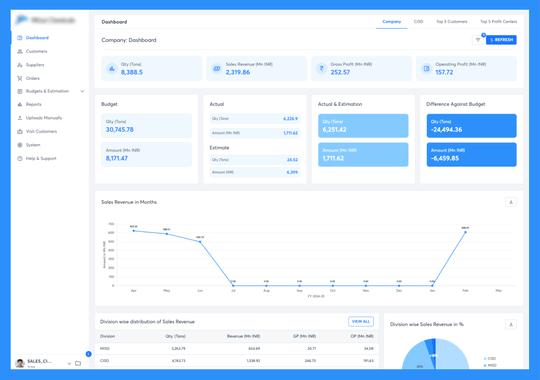Click the Budget Qty value 30,745.78
The height and width of the screenshot is (380, 540).
(x=120, y=130)
